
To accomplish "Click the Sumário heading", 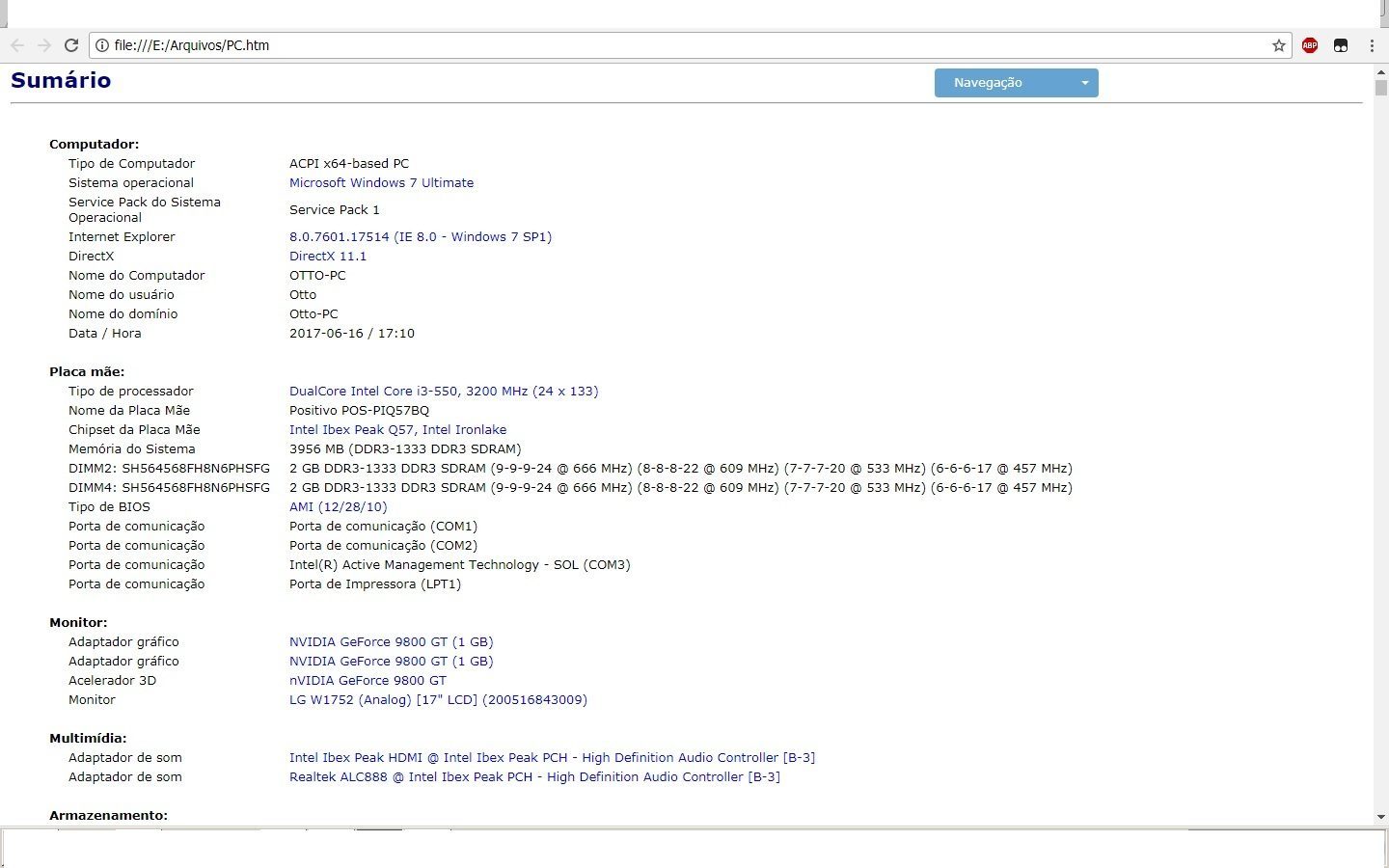I will [61, 80].
